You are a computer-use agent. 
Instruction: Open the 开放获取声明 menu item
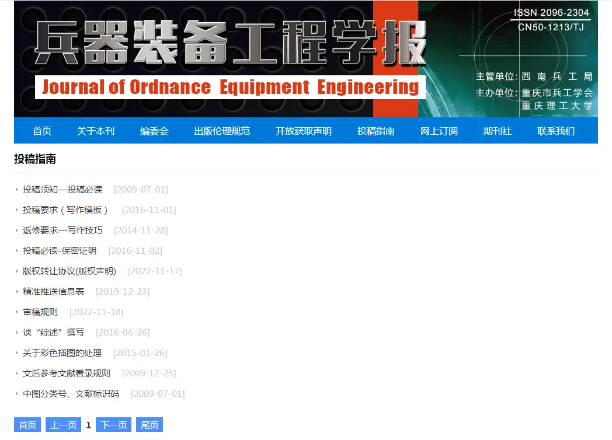pos(303,131)
